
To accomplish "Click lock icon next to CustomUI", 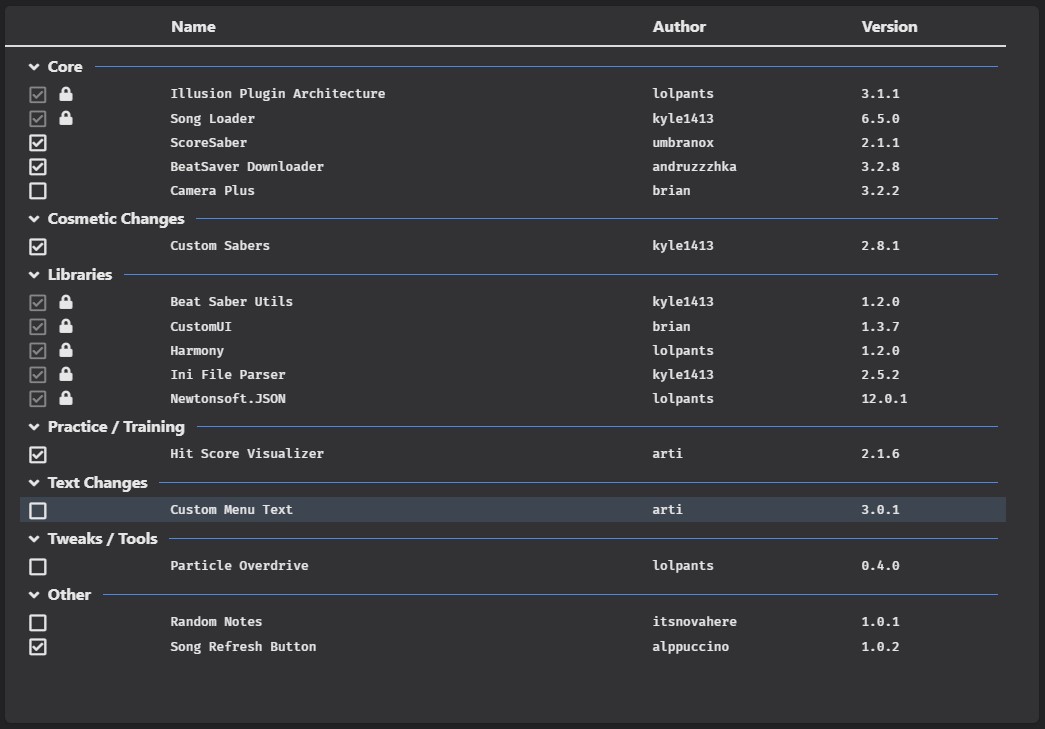I will pos(65,327).
